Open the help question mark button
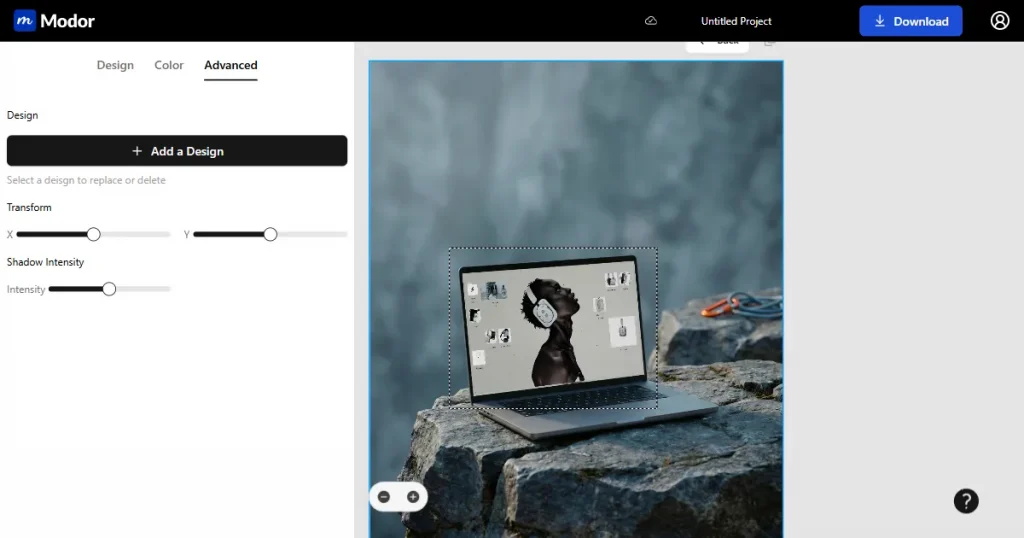 [x=966, y=501]
